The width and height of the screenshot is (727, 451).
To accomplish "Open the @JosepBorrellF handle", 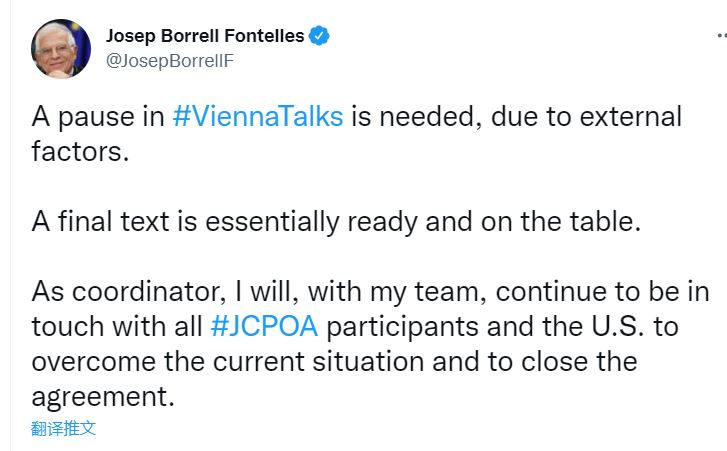I will (170, 60).
